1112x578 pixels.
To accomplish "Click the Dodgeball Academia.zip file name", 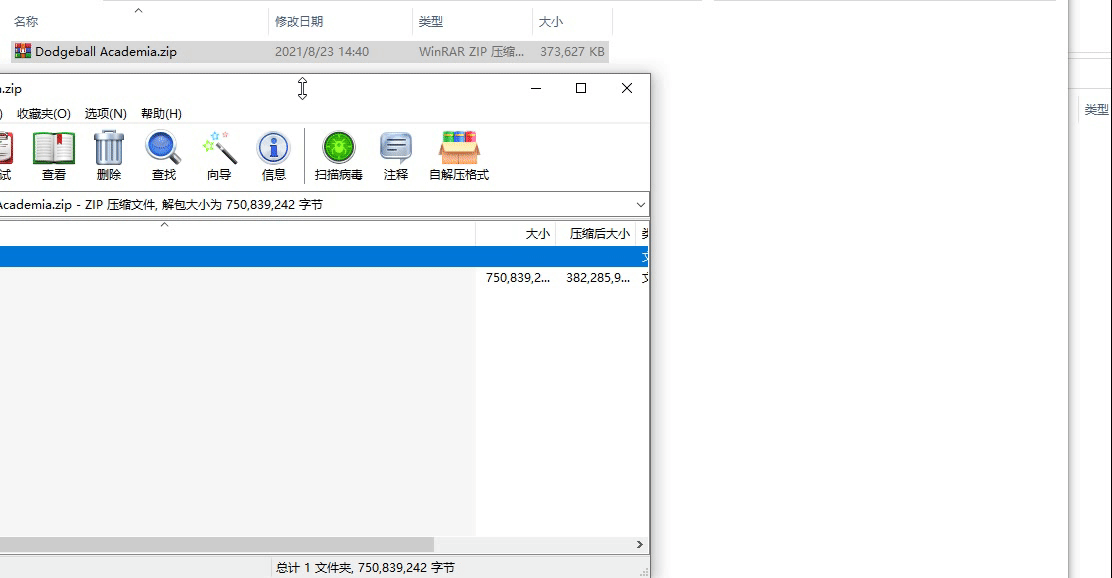I will tap(106, 52).
